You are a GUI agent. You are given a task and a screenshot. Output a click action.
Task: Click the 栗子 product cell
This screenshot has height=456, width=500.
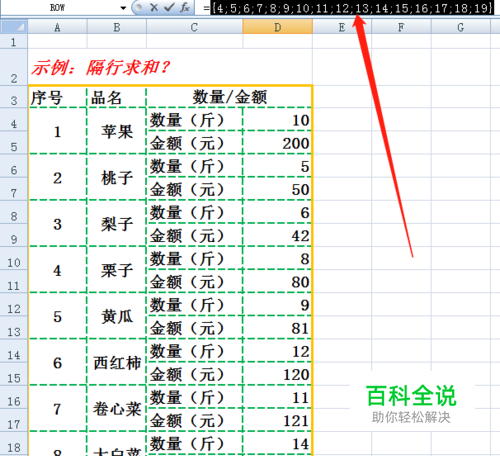pyautogui.click(x=117, y=270)
